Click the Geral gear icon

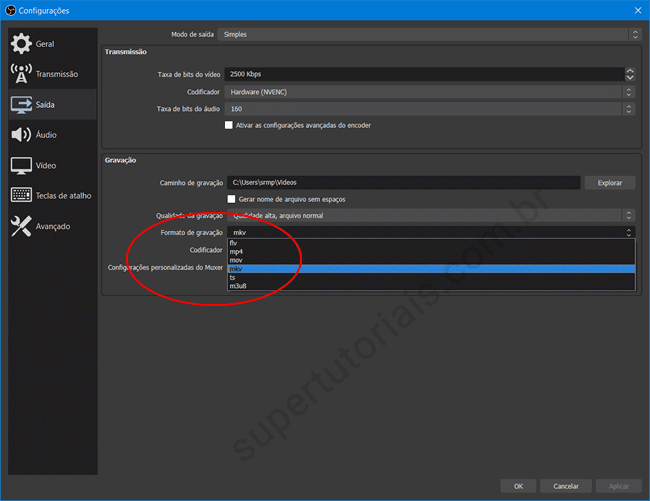[x=21, y=44]
